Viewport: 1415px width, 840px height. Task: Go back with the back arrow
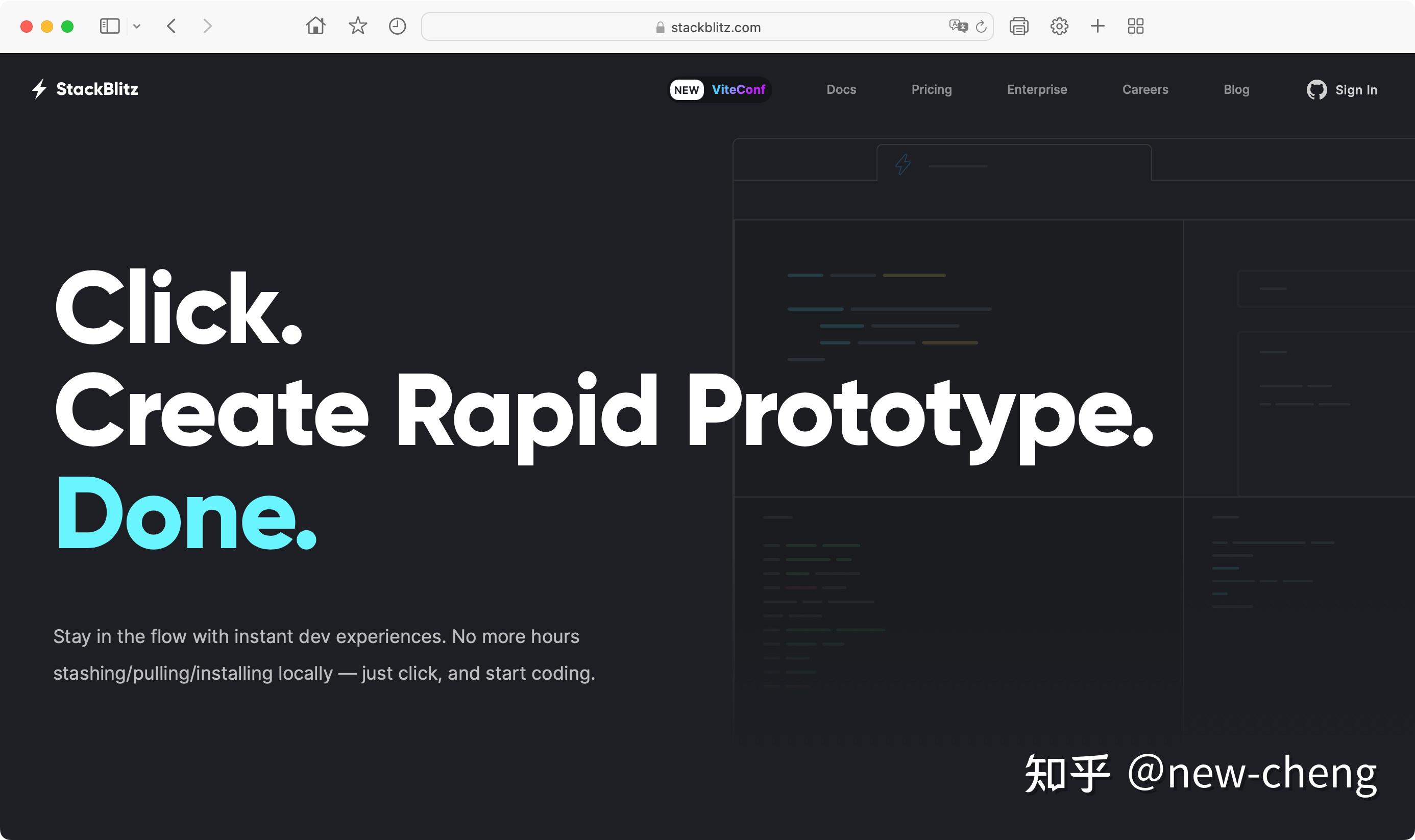pos(172,26)
